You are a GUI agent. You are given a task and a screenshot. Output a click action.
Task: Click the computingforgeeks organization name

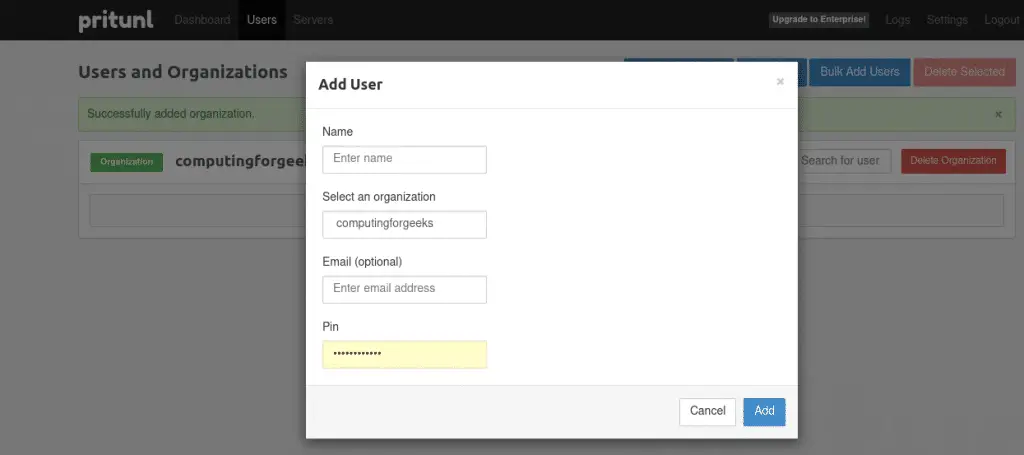pos(240,161)
